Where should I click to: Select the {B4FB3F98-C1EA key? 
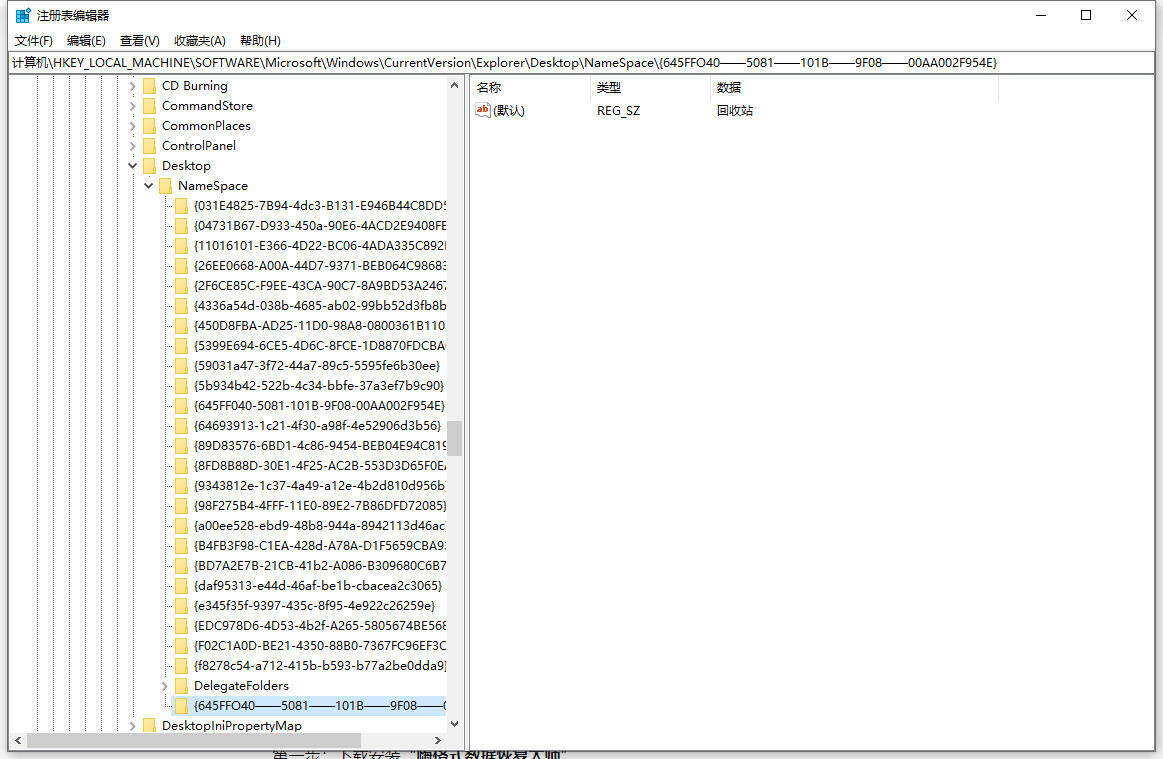[320, 547]
